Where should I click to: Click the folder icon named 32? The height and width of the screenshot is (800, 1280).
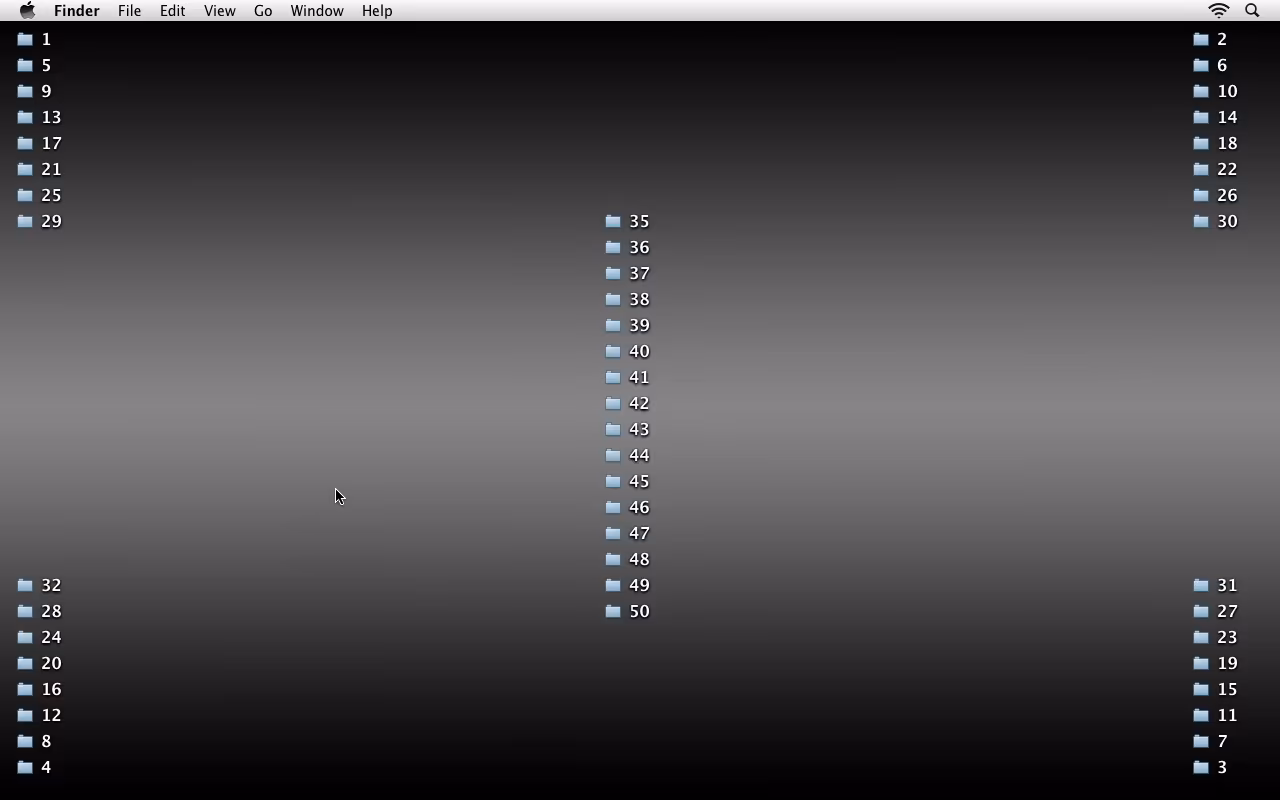[x=25, y=585]
